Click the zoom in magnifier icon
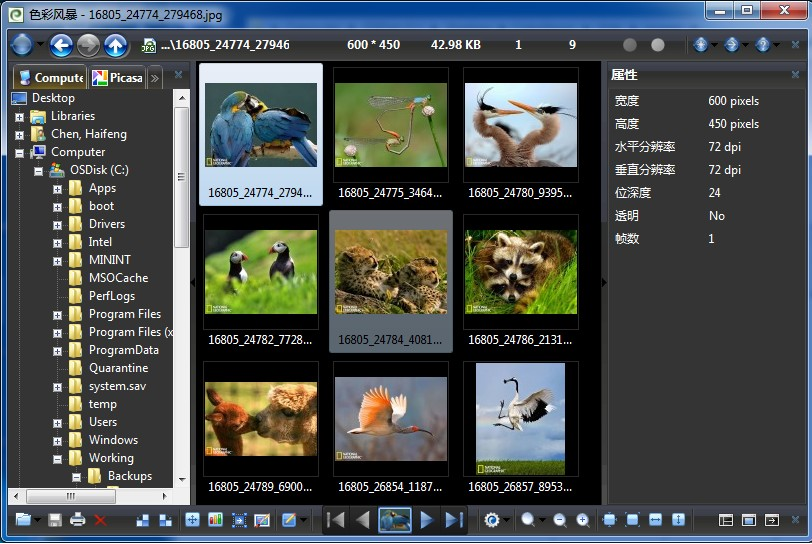This screenshot has width=812, height=544. 582,520
